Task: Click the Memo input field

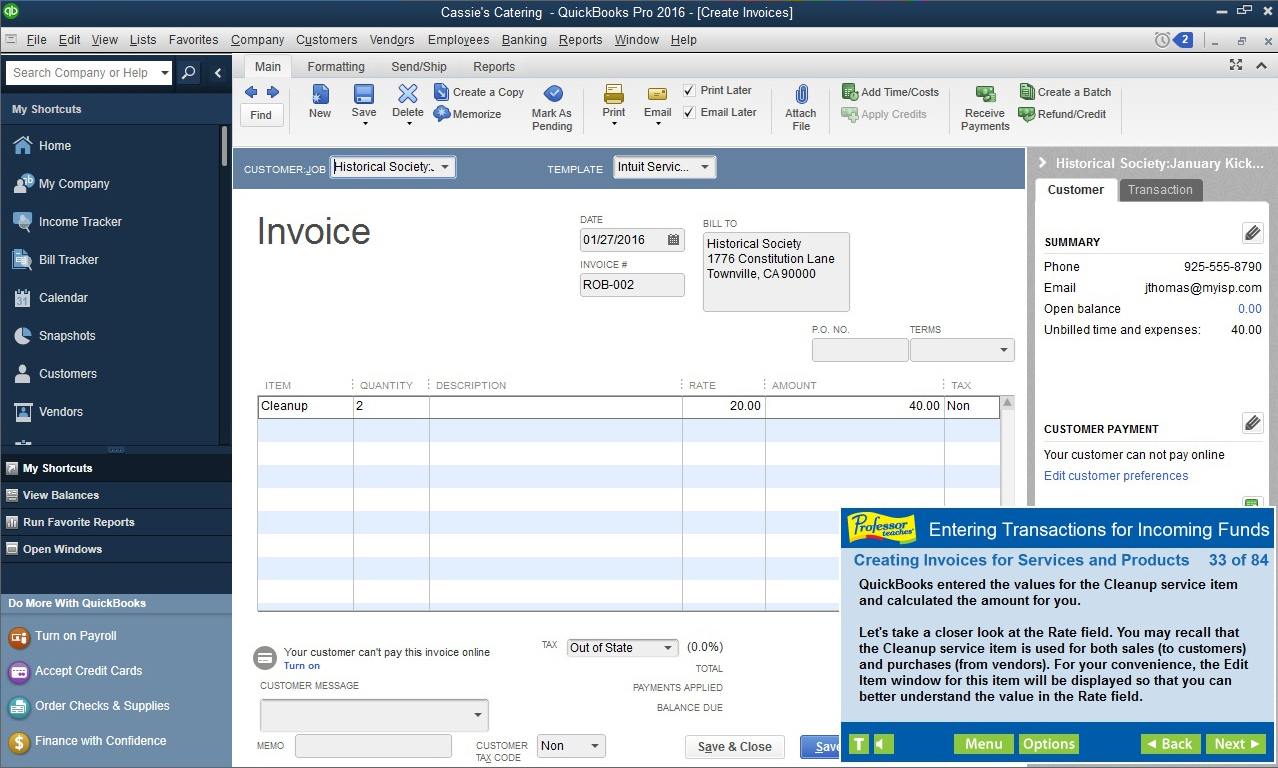Action: pyautogui.click(x=373, y=746)
